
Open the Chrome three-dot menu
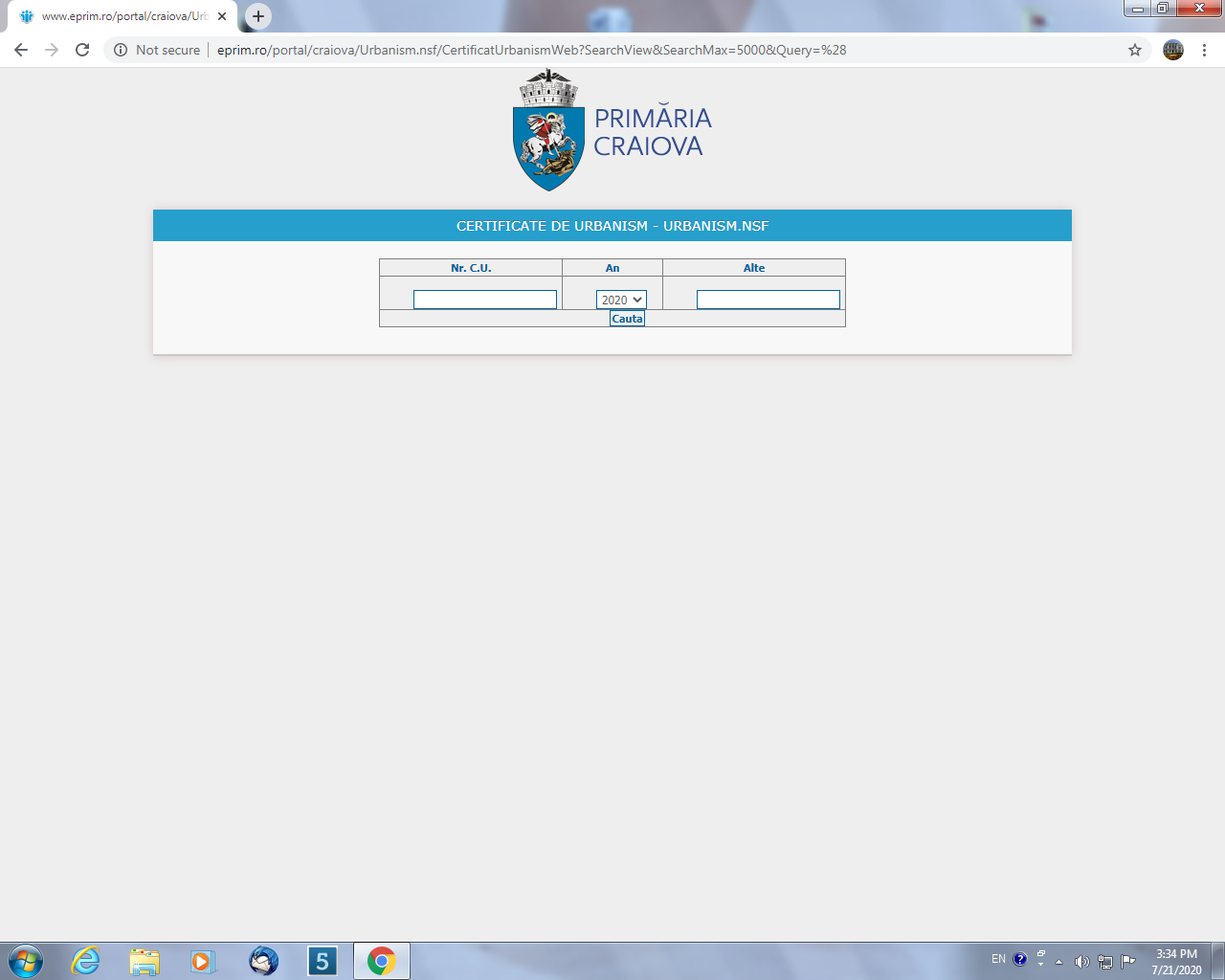click(x=1204, y=50)
